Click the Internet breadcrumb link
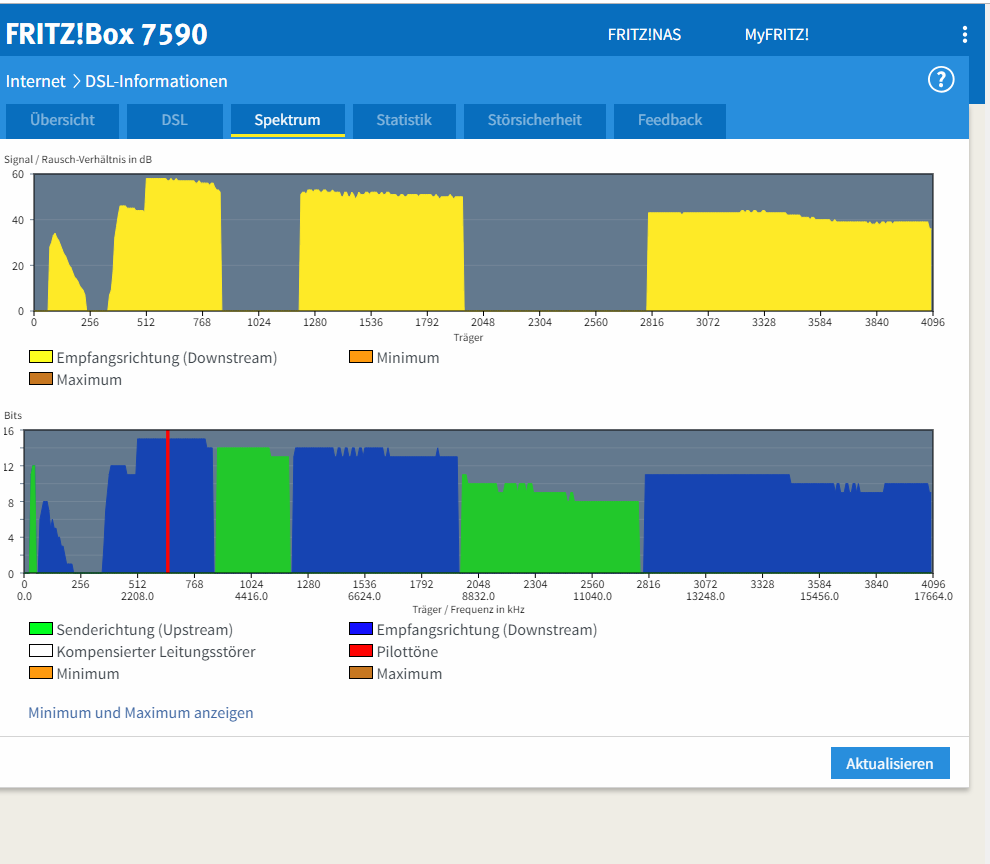This screenshot has height=864, width=990. pyautogui.click(x=35, y=81)
